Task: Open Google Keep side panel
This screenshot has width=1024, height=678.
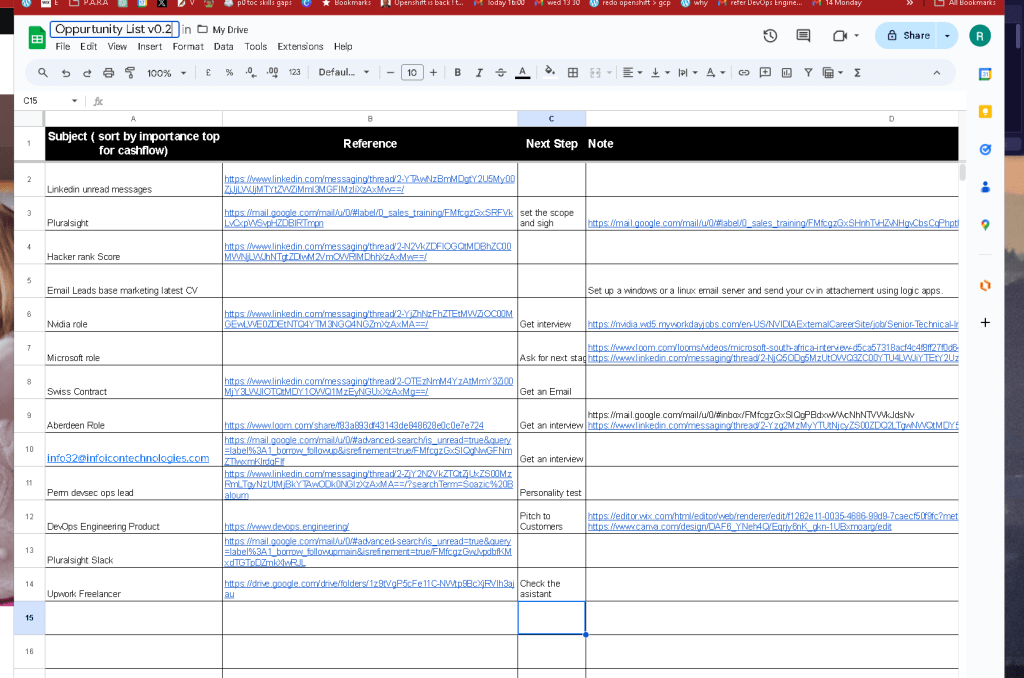Action: coord(985,112)
